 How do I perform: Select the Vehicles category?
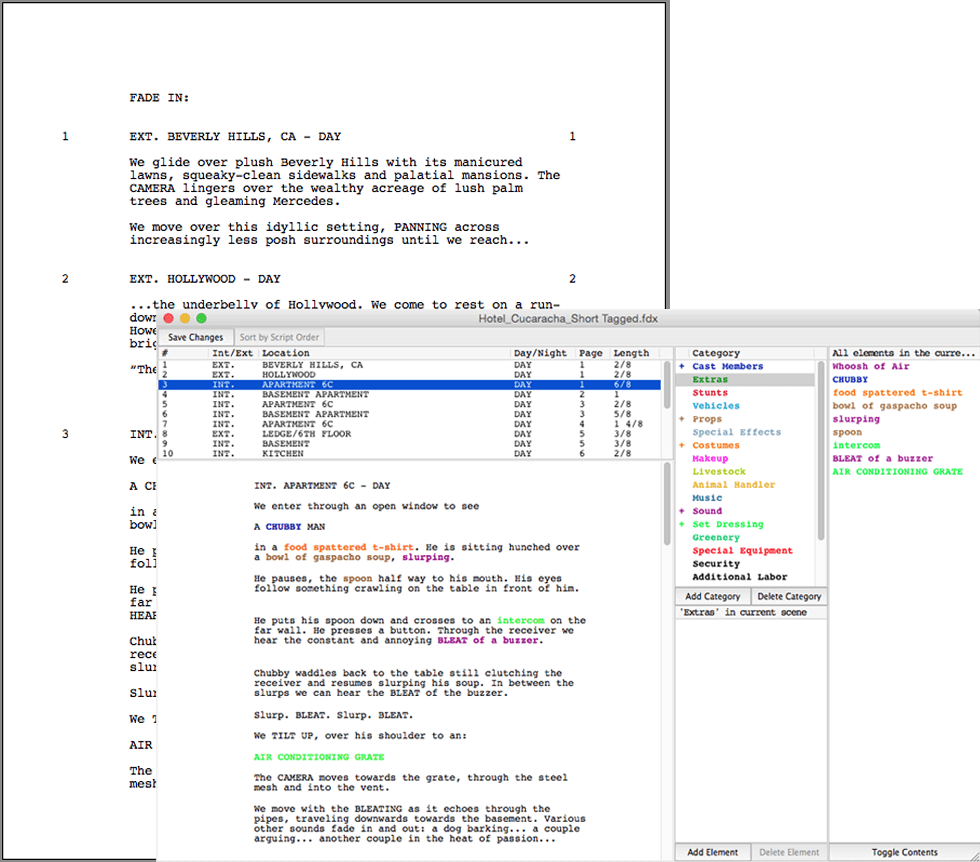tap(716, 406)
